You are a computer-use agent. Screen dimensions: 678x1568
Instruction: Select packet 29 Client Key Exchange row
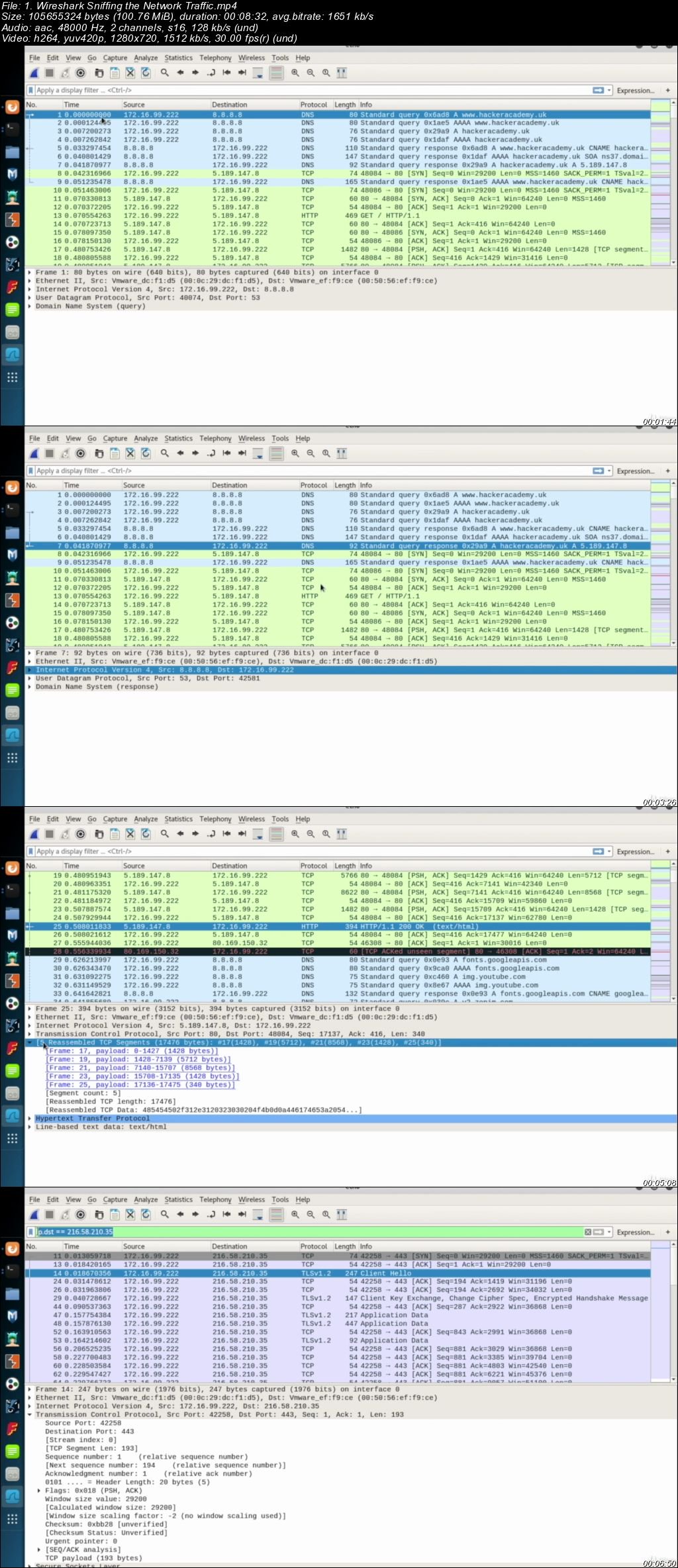click(338, 1298)
